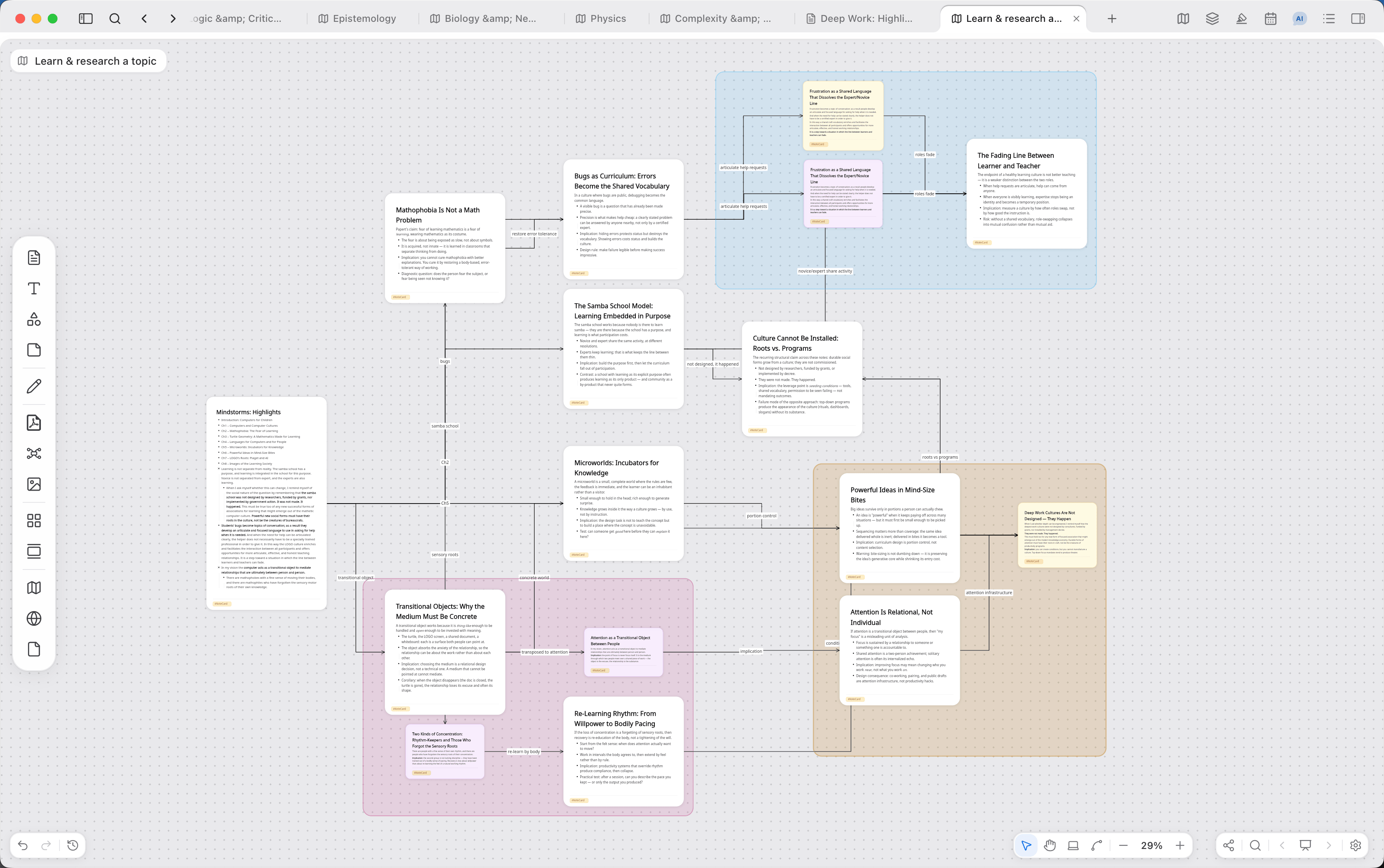Select the Mathophobia Is Not a Math Problem card

click(x=445, y=248)
